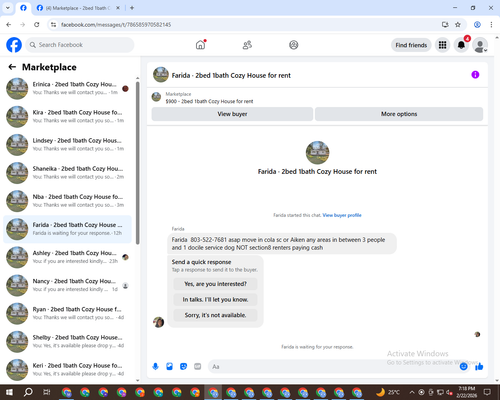
Task: Click View buyer button
Action: 232,114
